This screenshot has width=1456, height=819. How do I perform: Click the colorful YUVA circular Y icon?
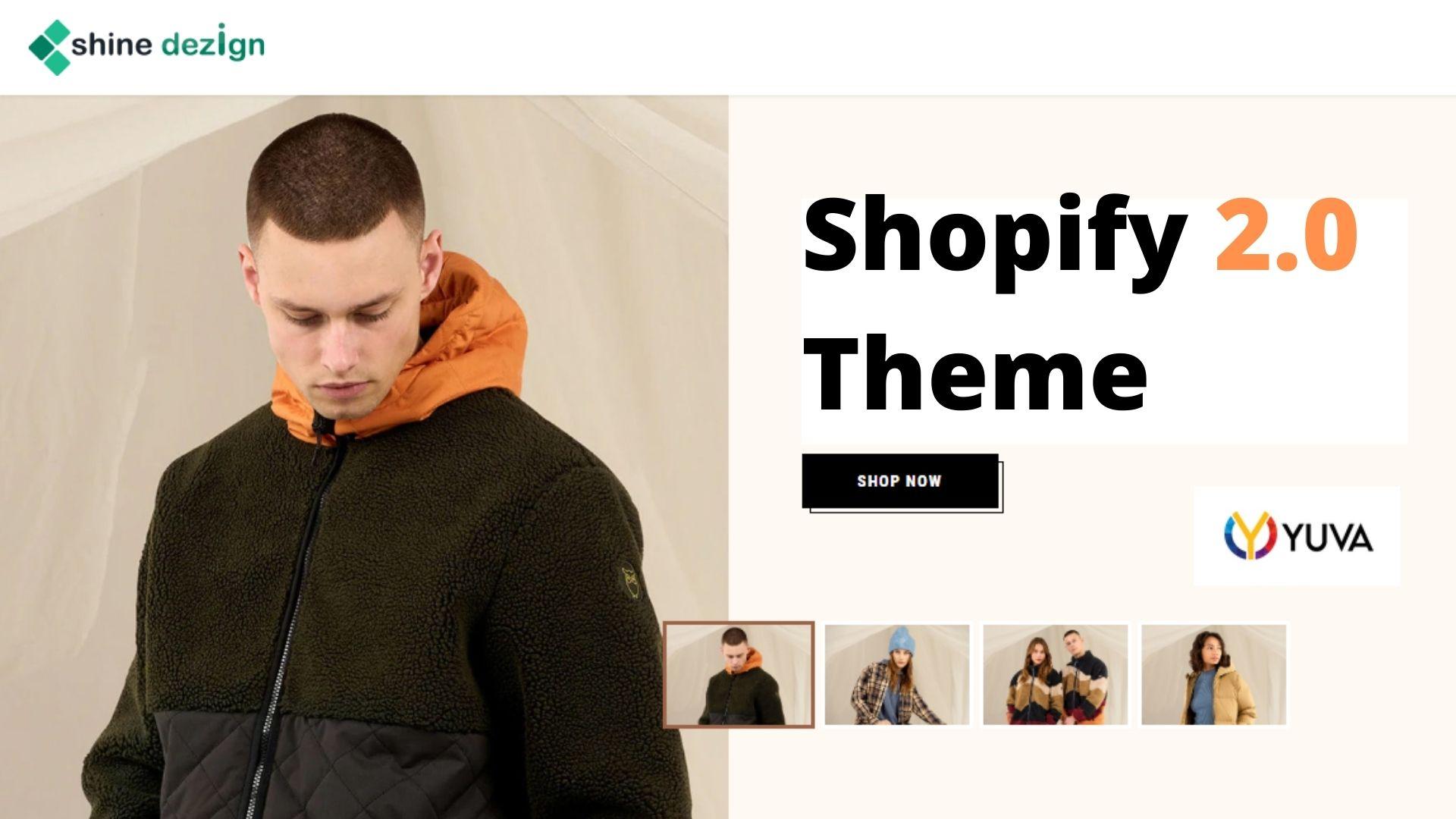click(1250, 535)
